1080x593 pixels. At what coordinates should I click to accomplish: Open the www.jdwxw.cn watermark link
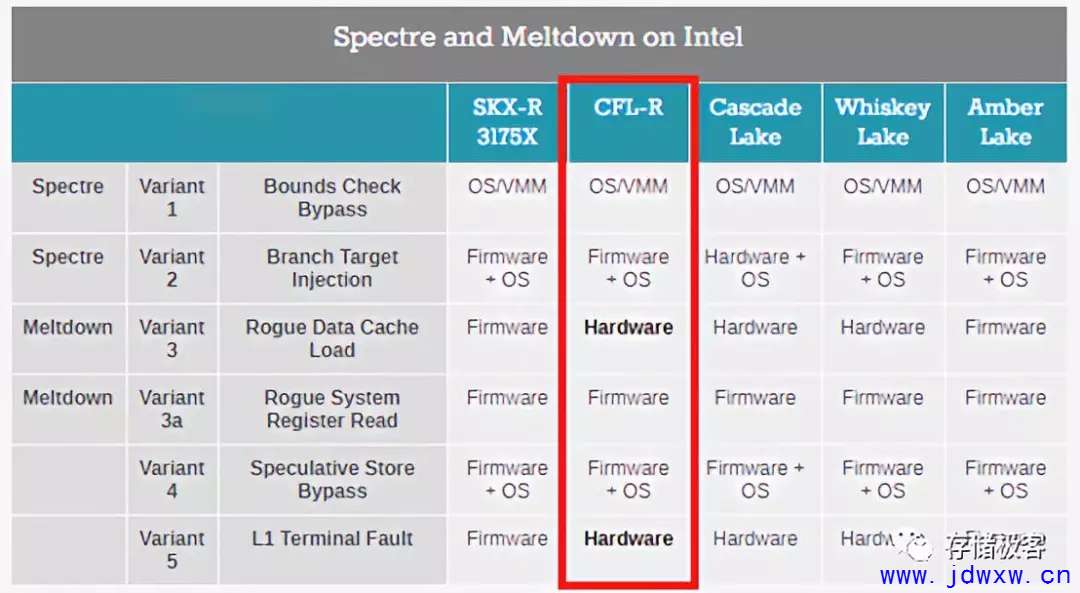[x=975, y=575]
